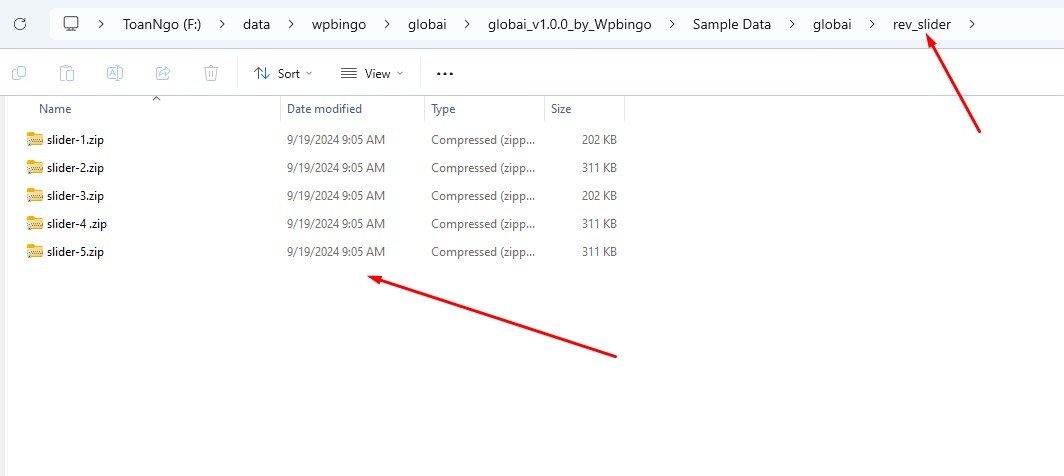The height and width of the screenshot is (476, 1064).
Task: Click the Refresh button in address bar
Action: click(20, 24)
